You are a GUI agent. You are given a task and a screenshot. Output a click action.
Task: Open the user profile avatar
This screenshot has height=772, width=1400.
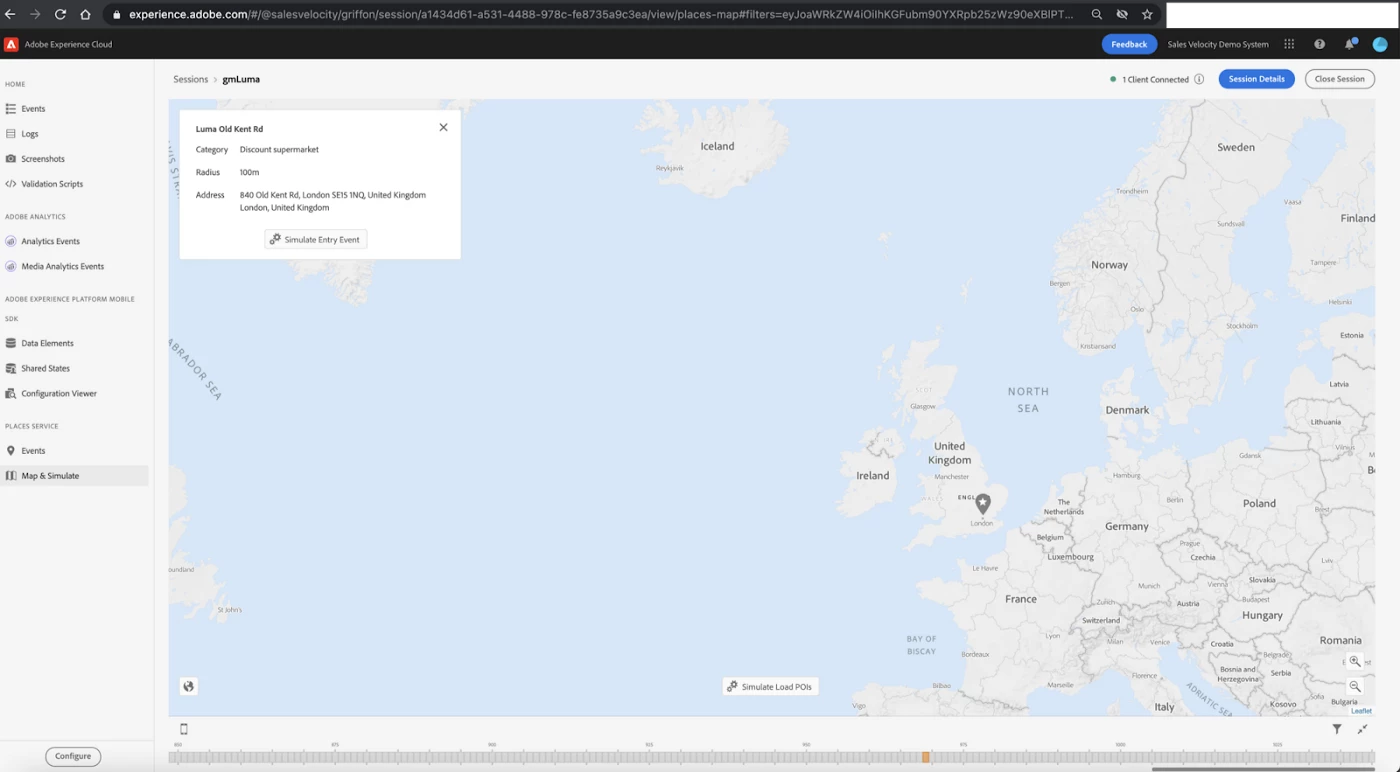click(x=1380, y=44)
